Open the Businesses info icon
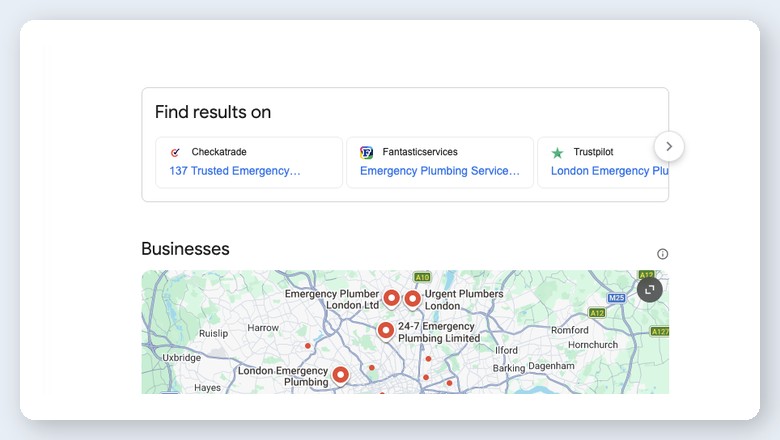 tap(663, 254)
